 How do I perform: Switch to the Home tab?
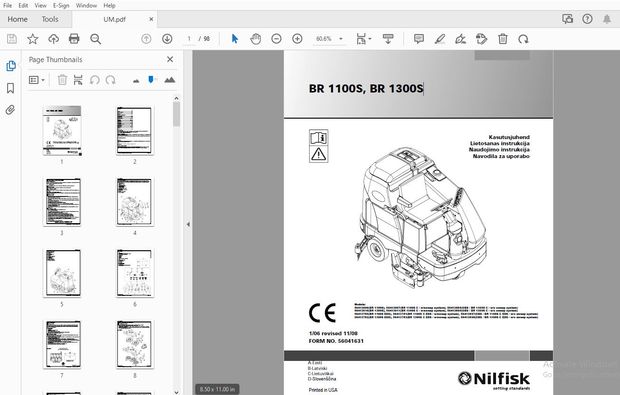tap(17, 19)
